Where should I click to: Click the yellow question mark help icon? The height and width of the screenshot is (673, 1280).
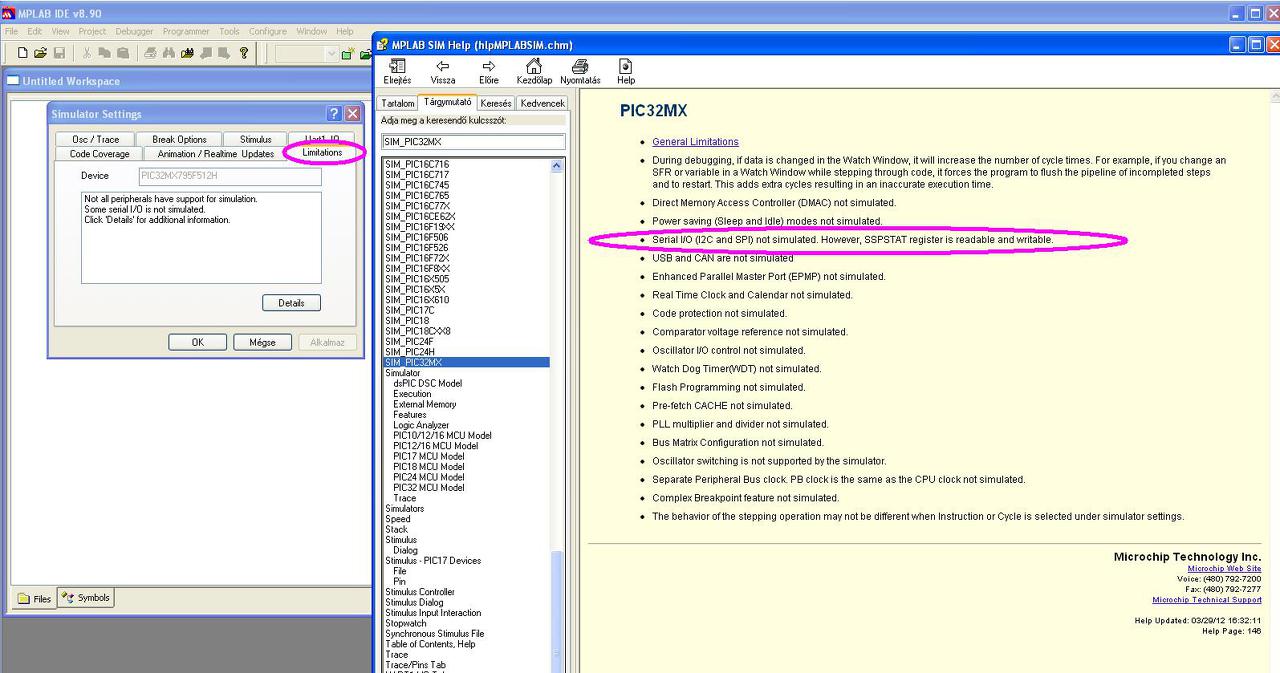[243, 53]
